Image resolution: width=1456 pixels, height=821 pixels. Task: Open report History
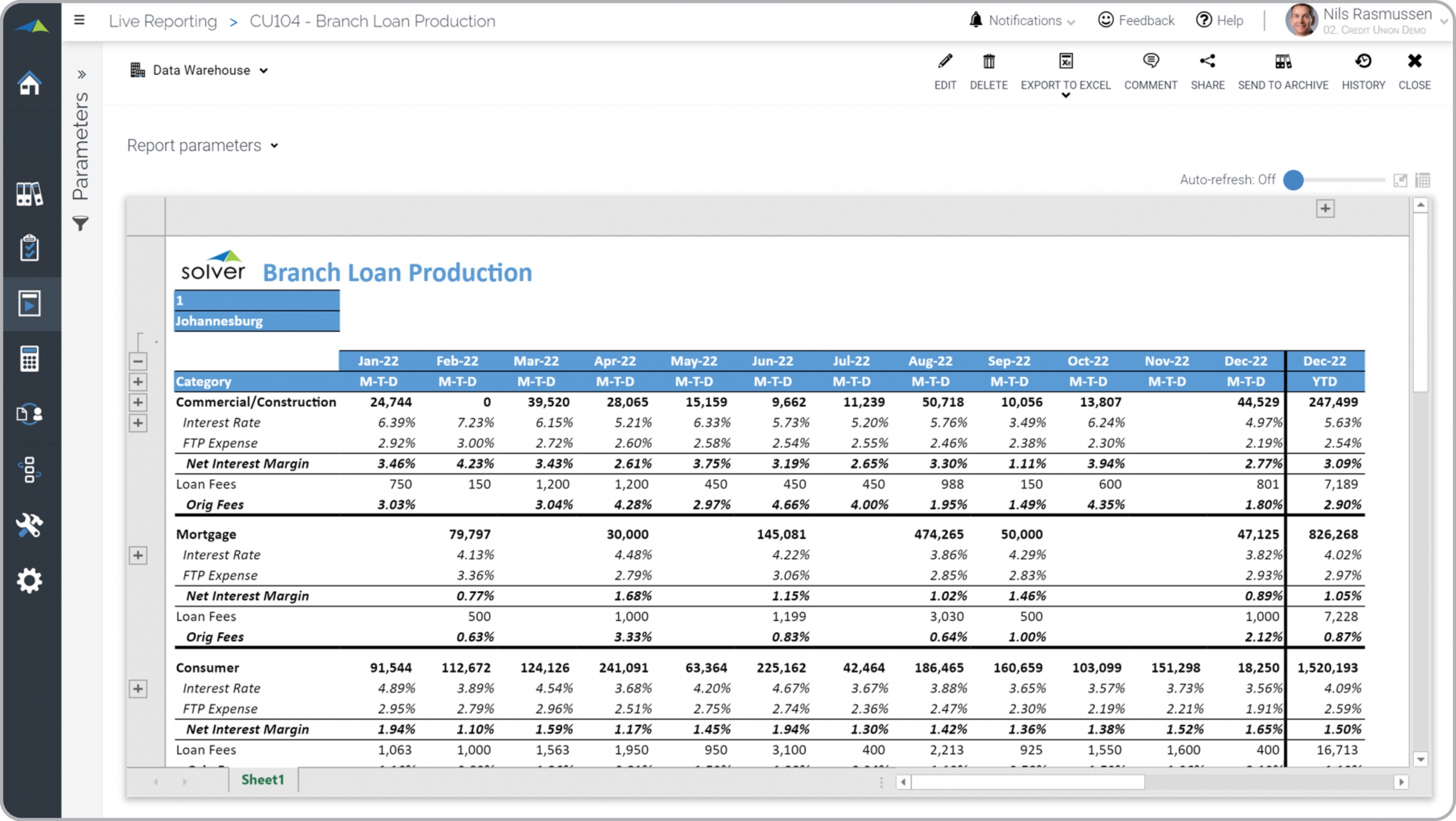(1363, 61)
